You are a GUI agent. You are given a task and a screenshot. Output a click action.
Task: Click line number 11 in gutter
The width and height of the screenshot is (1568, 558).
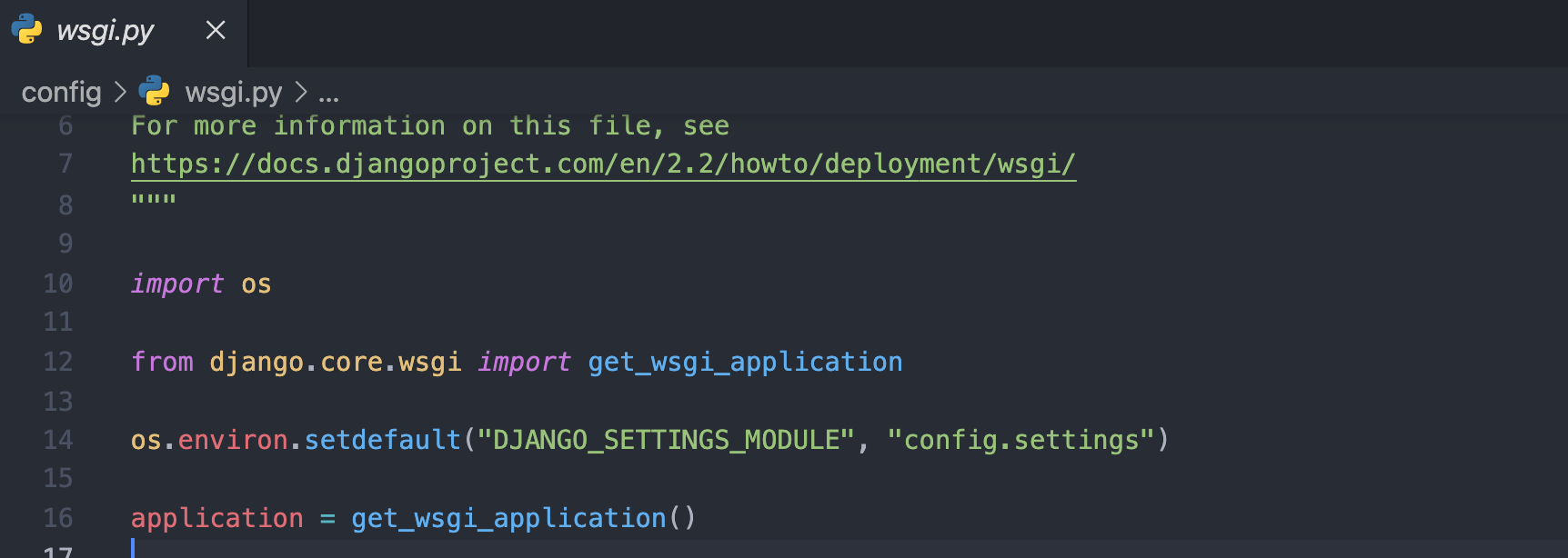58,322
